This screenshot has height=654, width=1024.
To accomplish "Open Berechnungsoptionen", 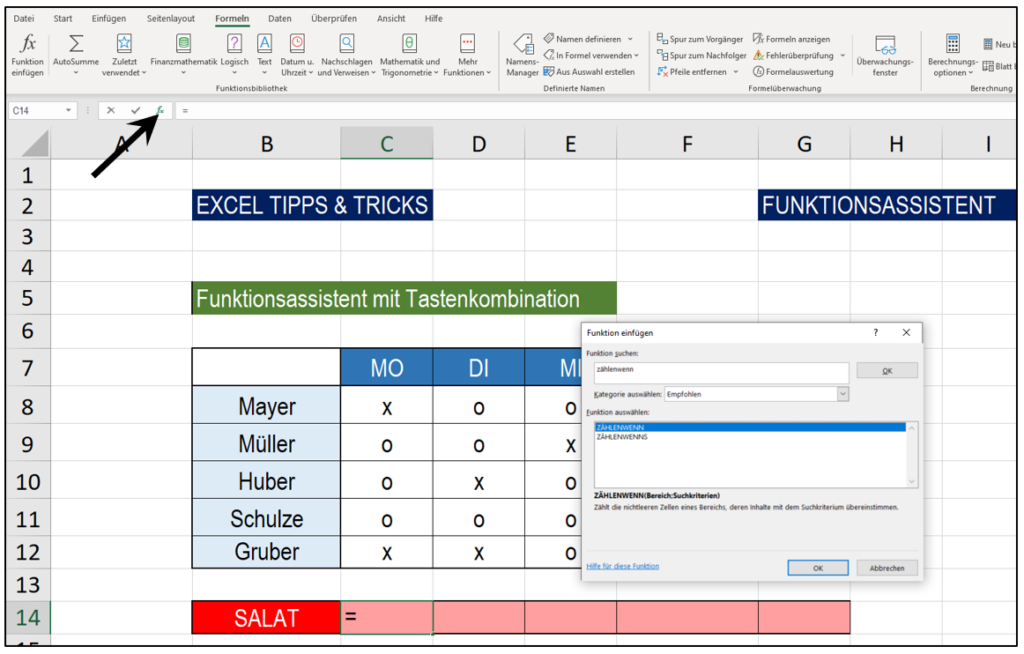I will click(x=953, y=55).
